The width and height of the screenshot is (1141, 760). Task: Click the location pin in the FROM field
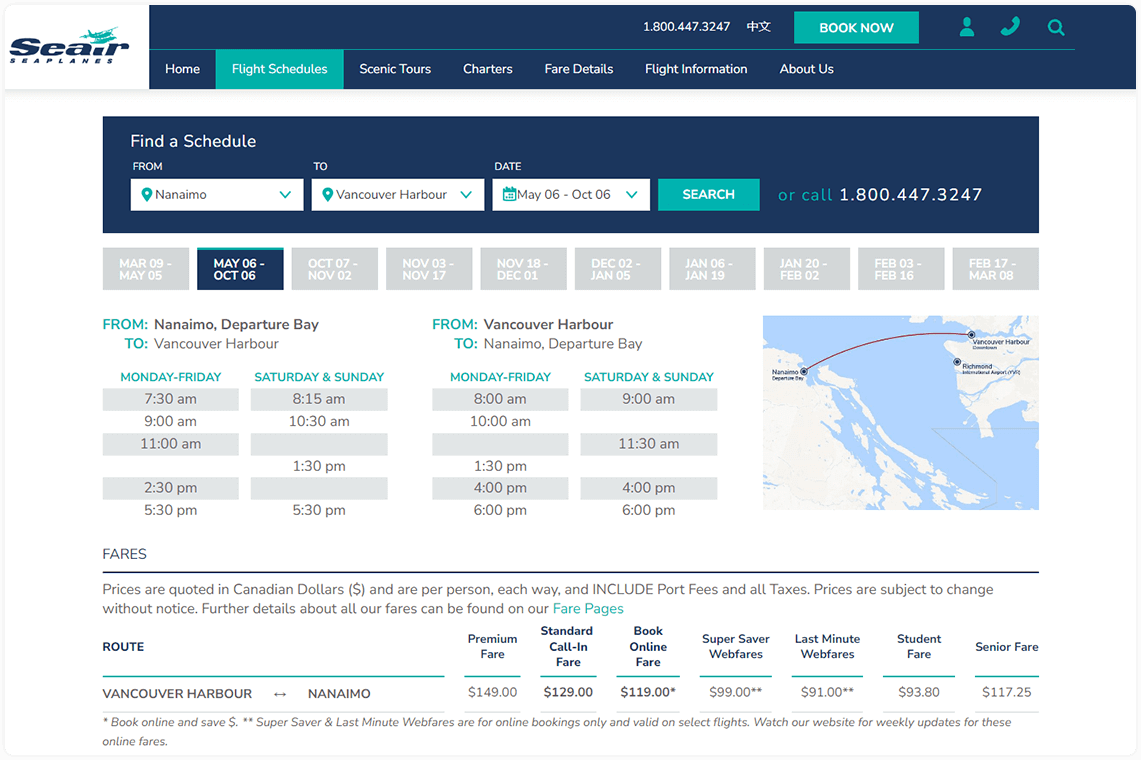[x=146, y=194]
